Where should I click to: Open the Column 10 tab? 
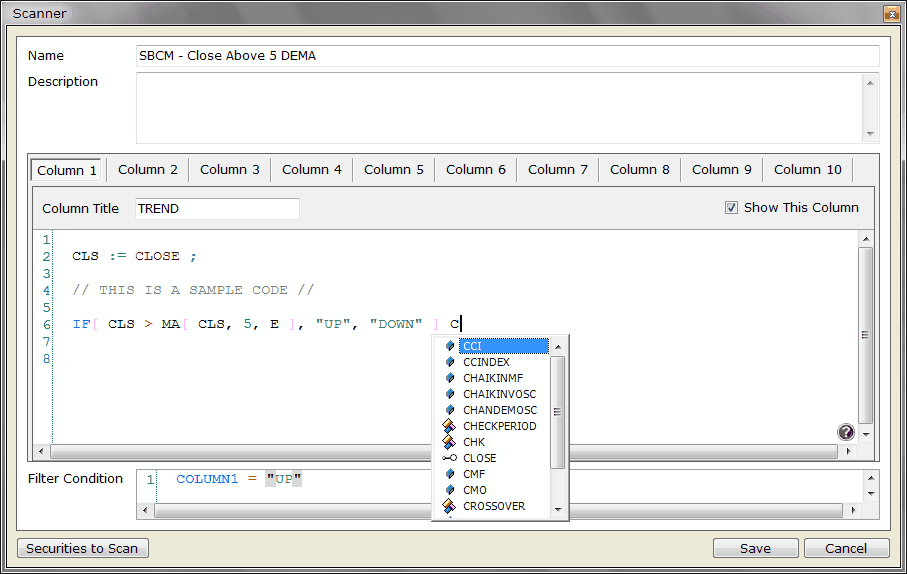[x=808, y=170]
